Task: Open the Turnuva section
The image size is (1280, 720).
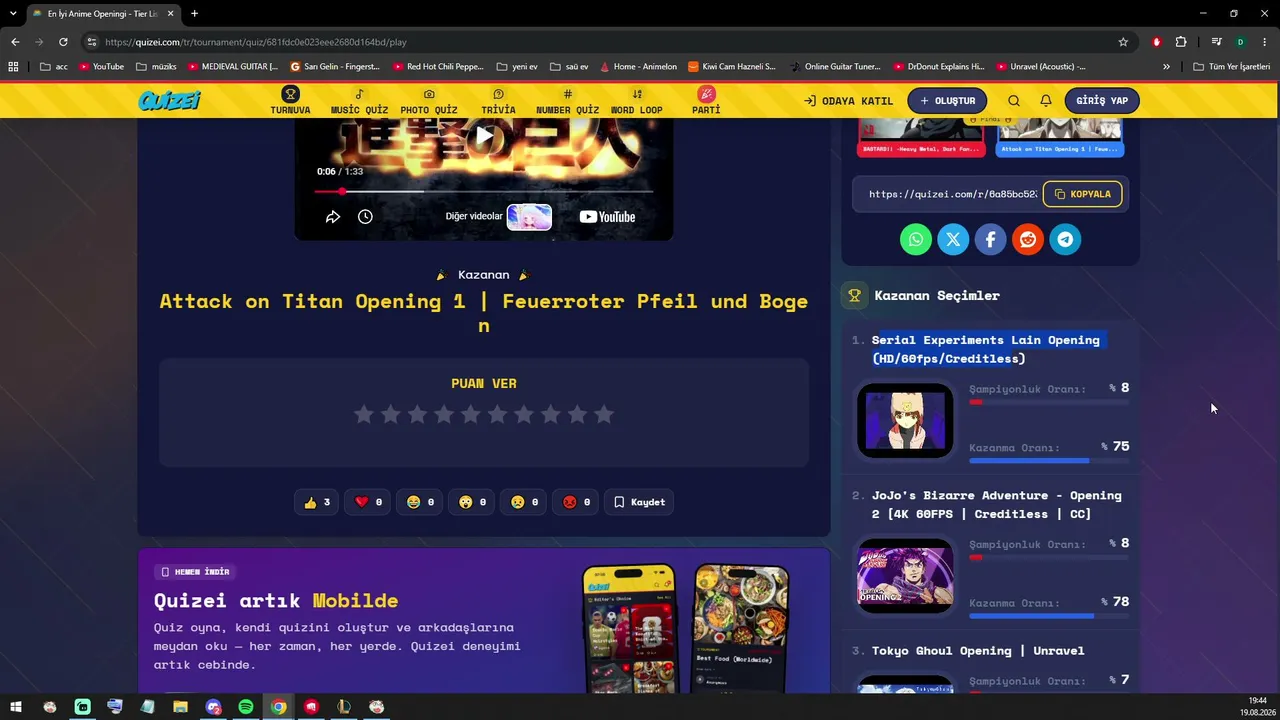Action: pyautogui.click(x=290, y=101)
